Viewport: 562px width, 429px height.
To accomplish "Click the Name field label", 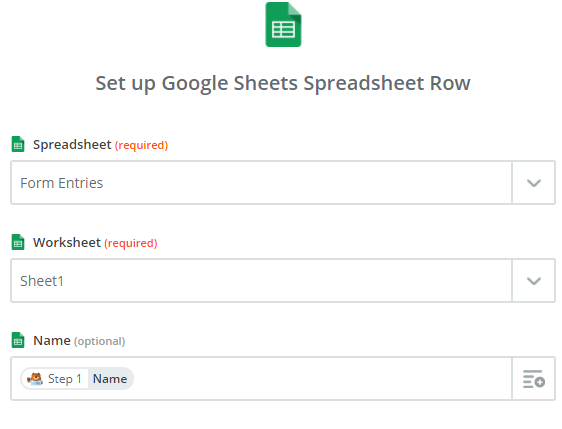I will point(52,340).
